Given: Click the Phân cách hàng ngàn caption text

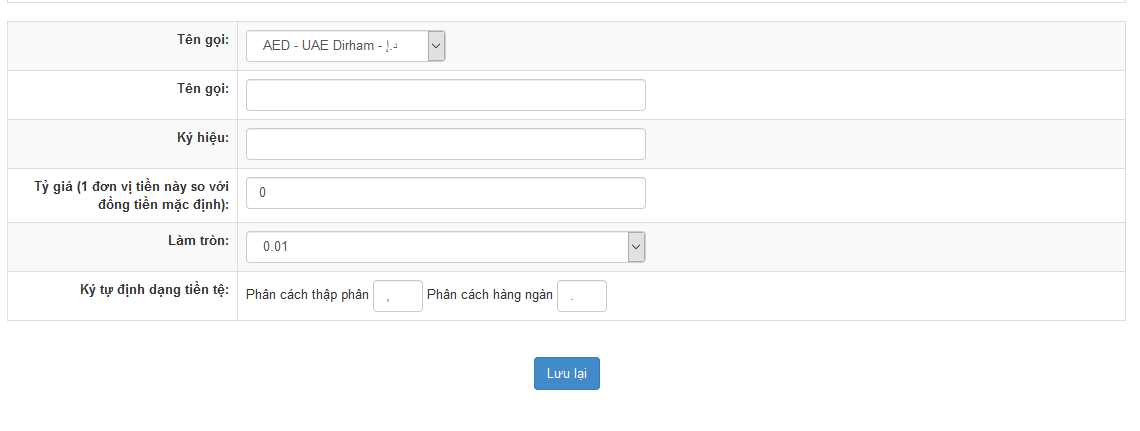Looking at the screenshot, I should 490,296.
